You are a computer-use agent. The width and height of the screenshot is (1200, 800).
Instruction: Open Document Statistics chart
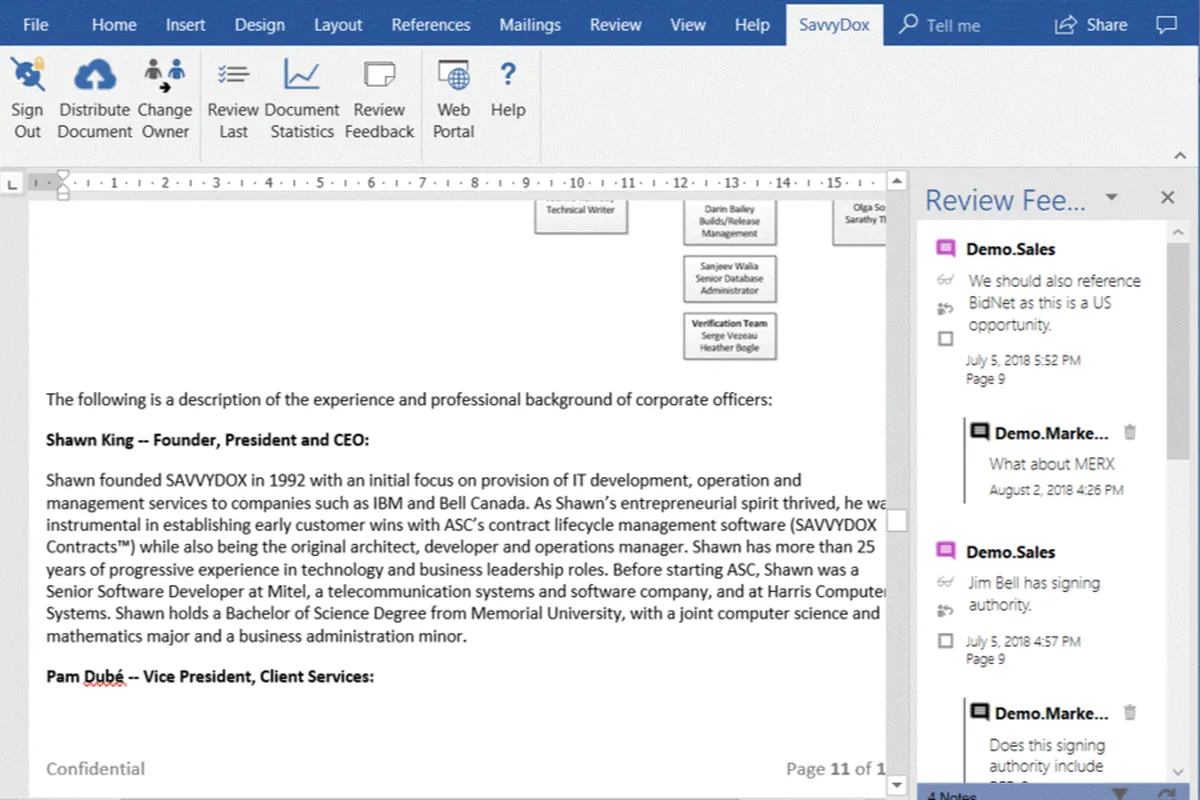point(301,75)
